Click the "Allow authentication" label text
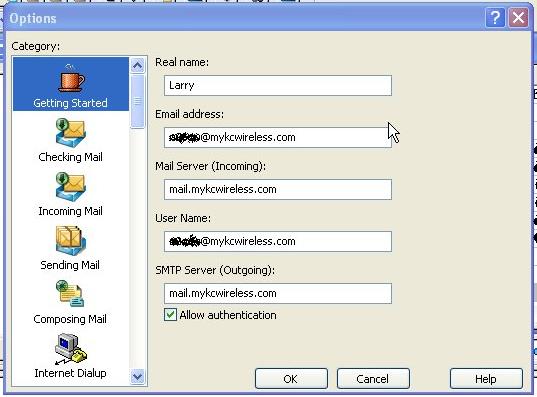 click(x=228, y=315)
